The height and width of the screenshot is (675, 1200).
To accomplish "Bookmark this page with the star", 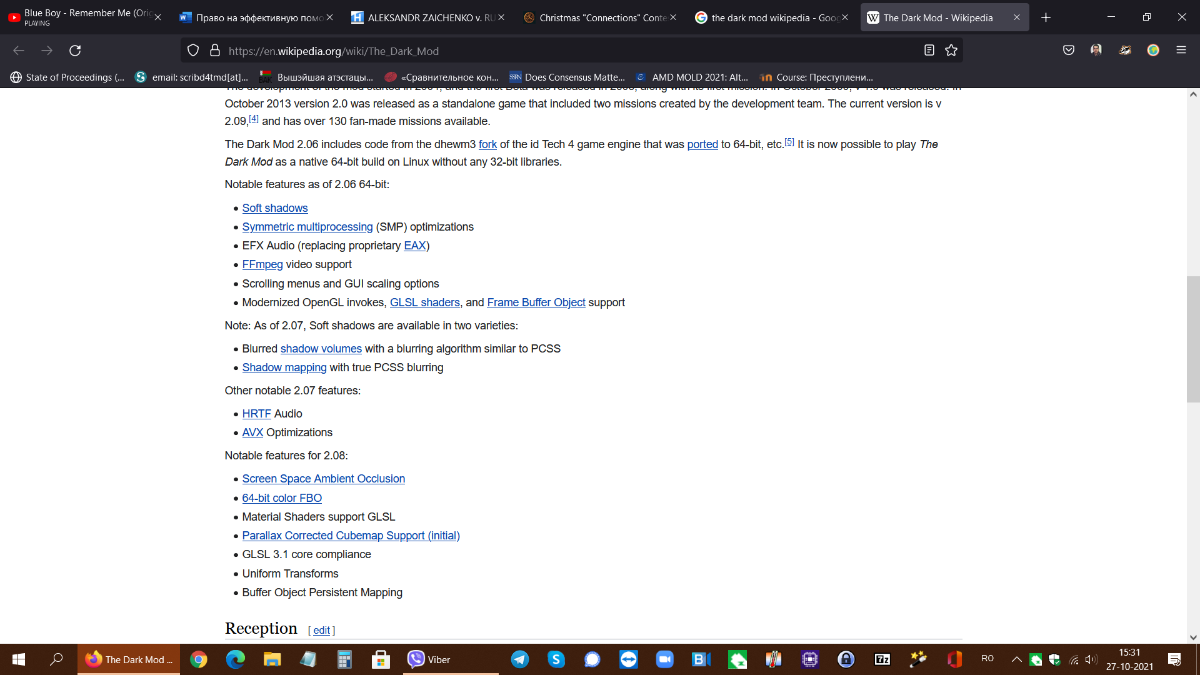I will (x=951, y=50).
